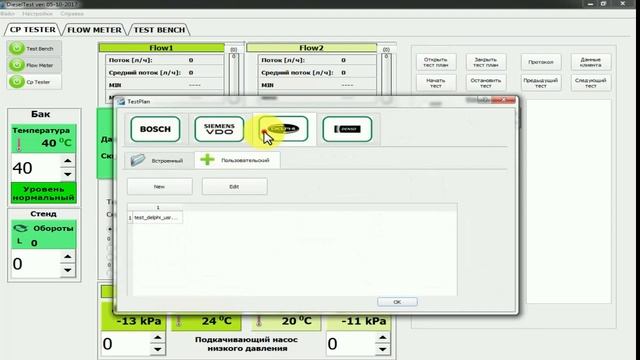Click Начать тест button
Viewport: 640px width, 360px height.
[x=436, y=83]
